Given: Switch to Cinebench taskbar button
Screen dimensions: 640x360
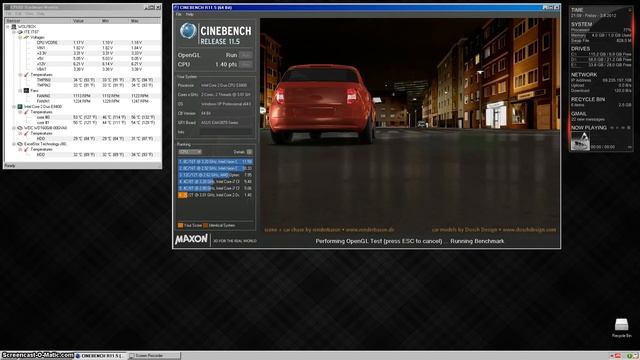Looking at the screenshot, I should pos(101,356).
